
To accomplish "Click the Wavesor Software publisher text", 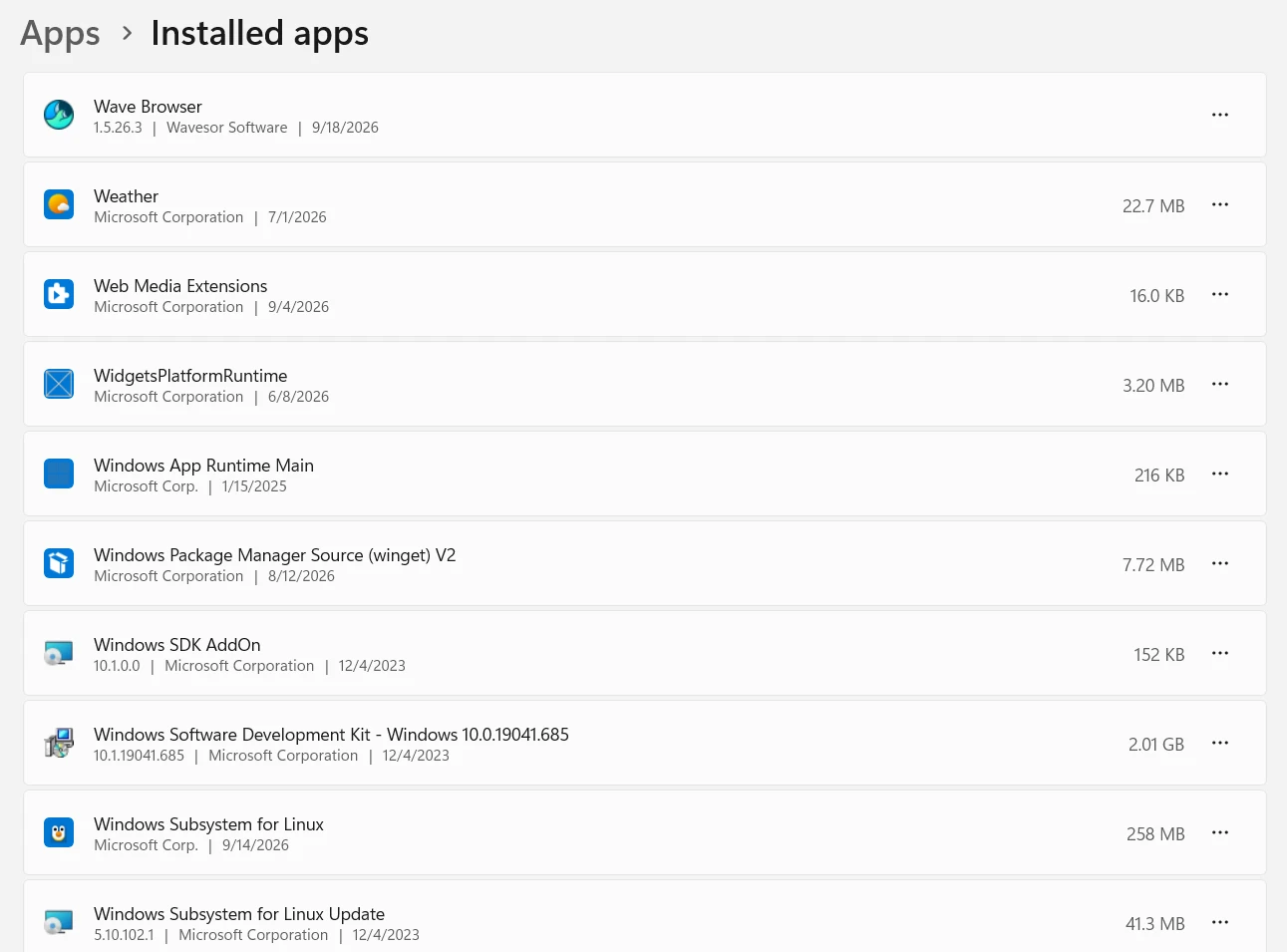I will [x=226, y=128].
